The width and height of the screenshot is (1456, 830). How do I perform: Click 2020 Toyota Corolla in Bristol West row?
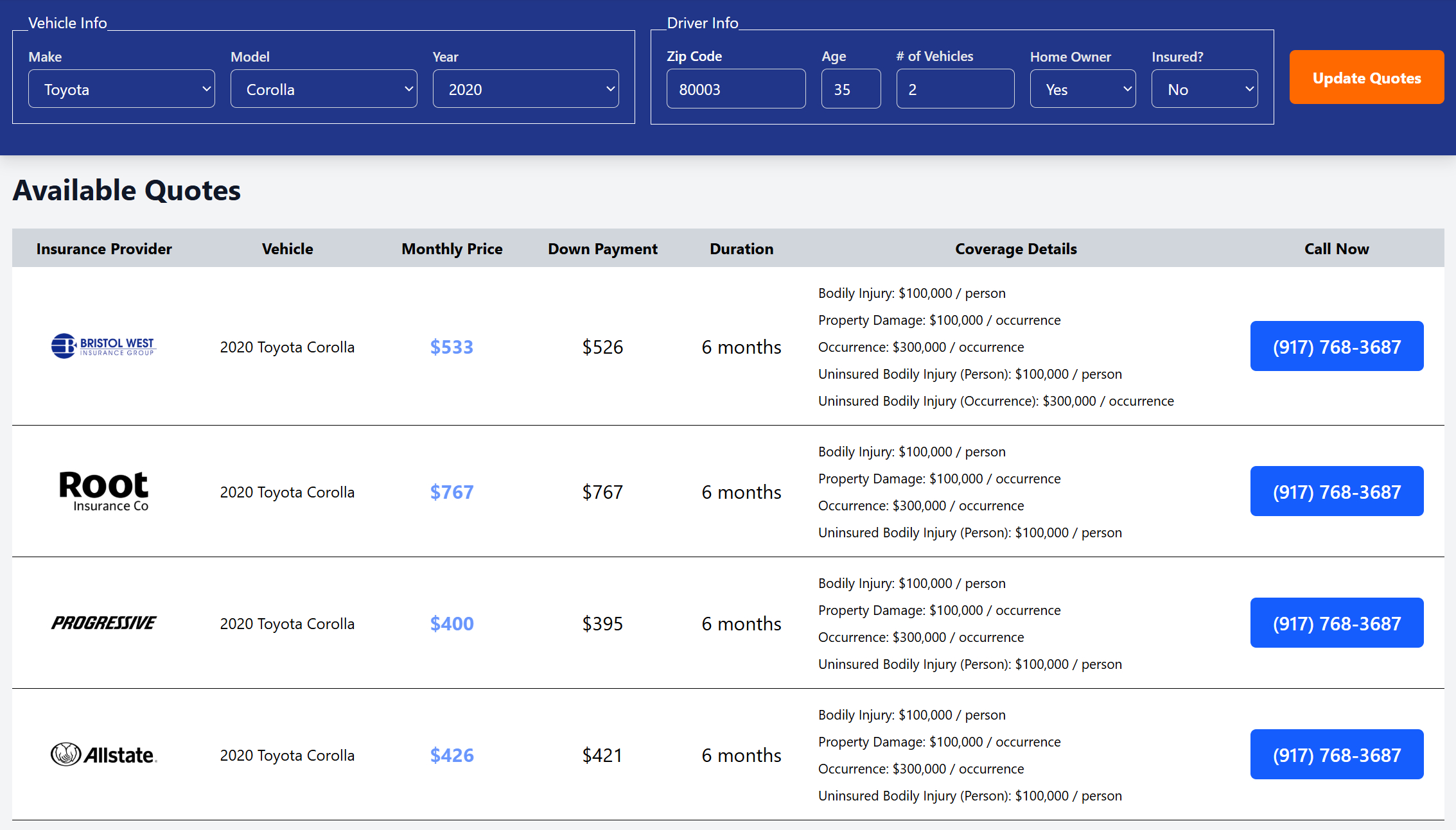287,347
